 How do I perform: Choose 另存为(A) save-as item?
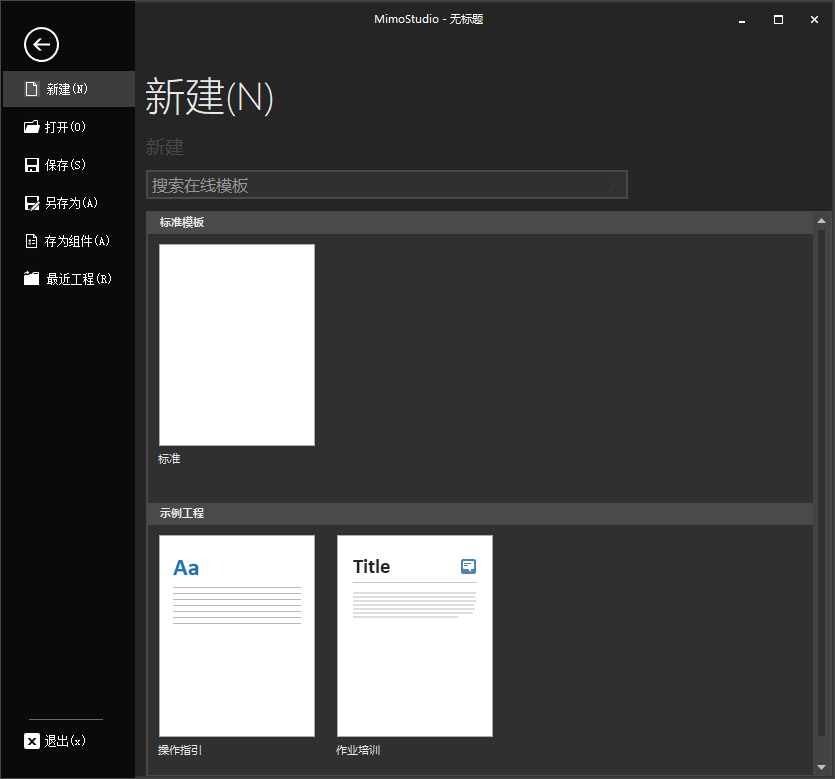(x=70, y=203)
